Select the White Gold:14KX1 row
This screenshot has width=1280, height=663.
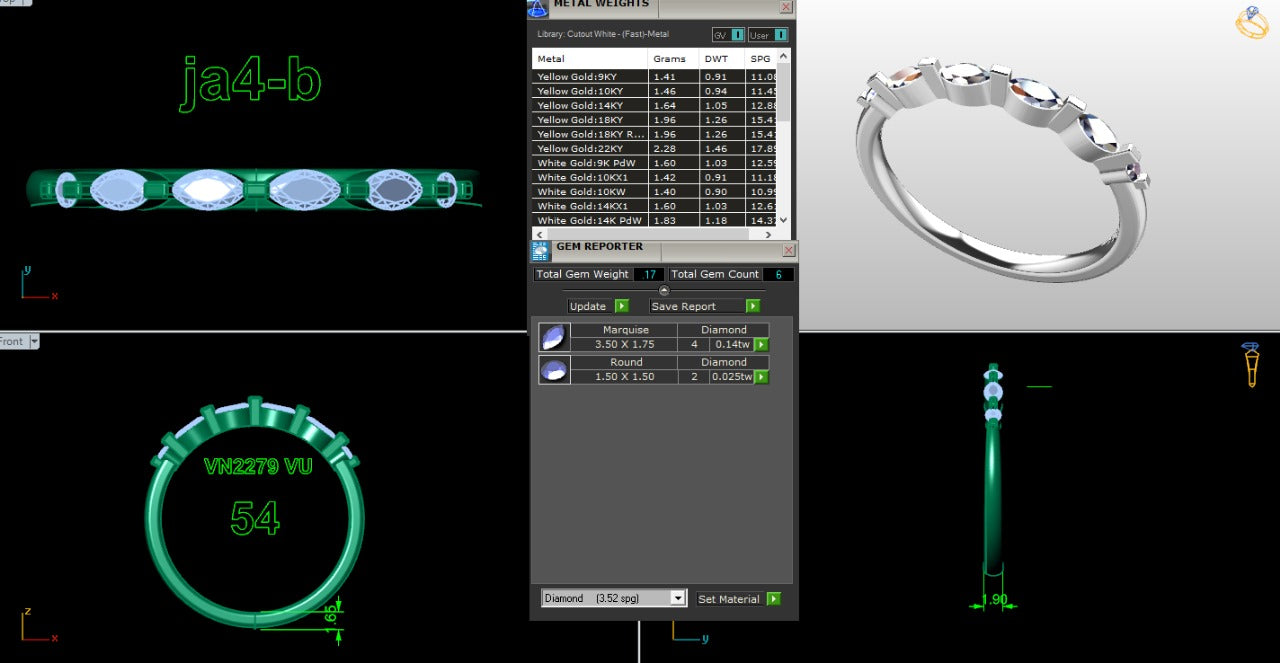point(655,206)
